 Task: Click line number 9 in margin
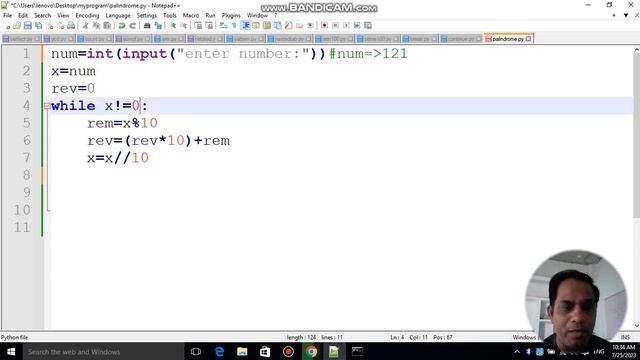(x=27, y=192)
